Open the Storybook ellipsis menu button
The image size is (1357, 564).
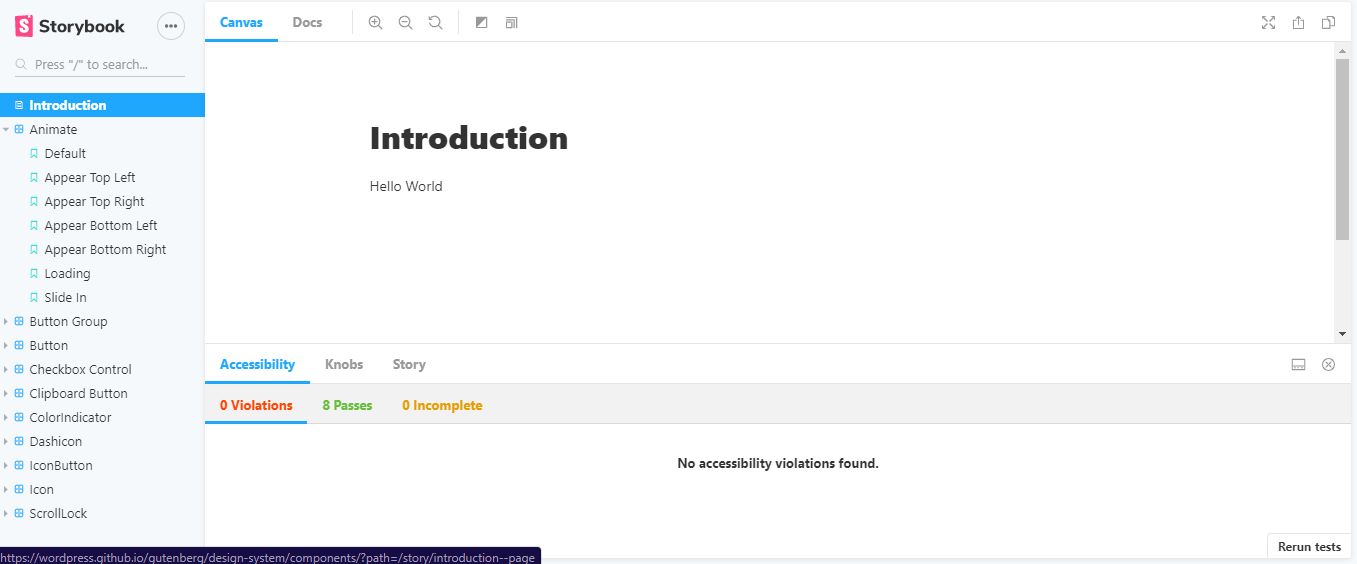pos(171,26)
